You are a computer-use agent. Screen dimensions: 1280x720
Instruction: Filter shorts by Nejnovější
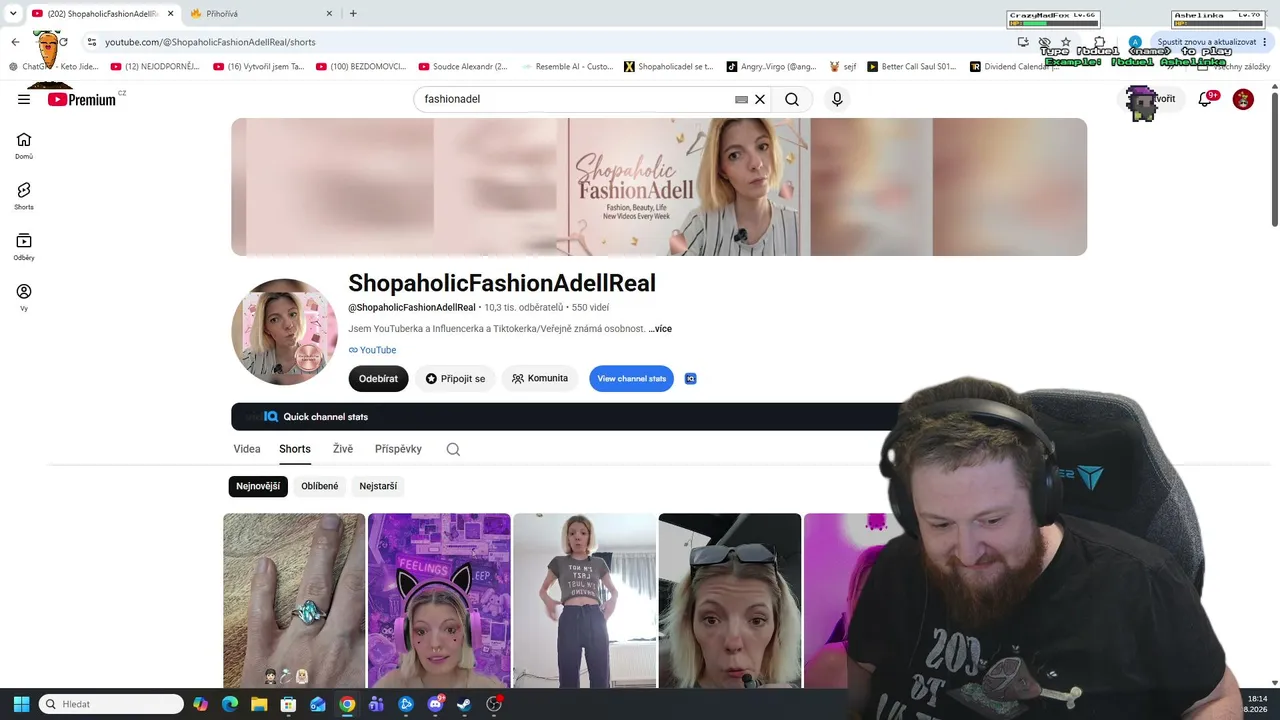tap(258, 486)
